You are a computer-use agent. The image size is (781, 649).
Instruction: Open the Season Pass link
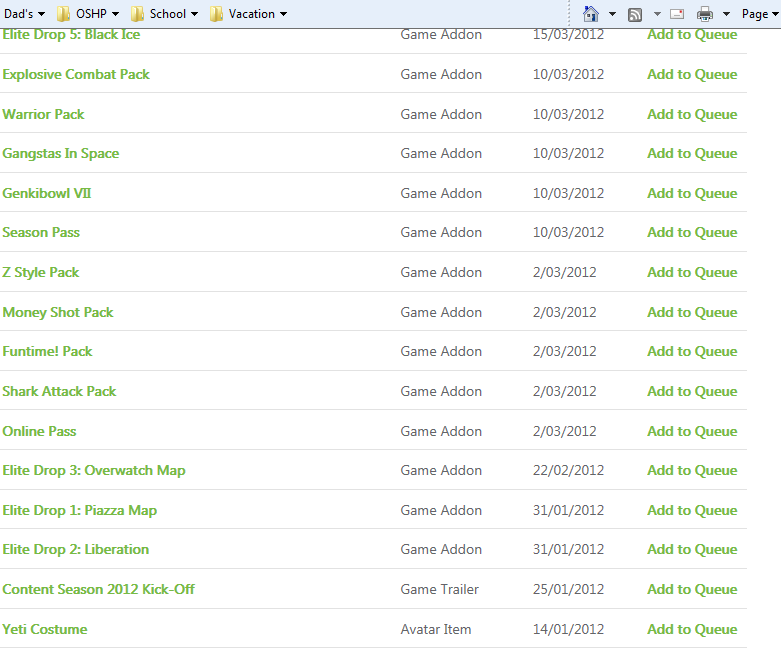(x=41, y=232)
